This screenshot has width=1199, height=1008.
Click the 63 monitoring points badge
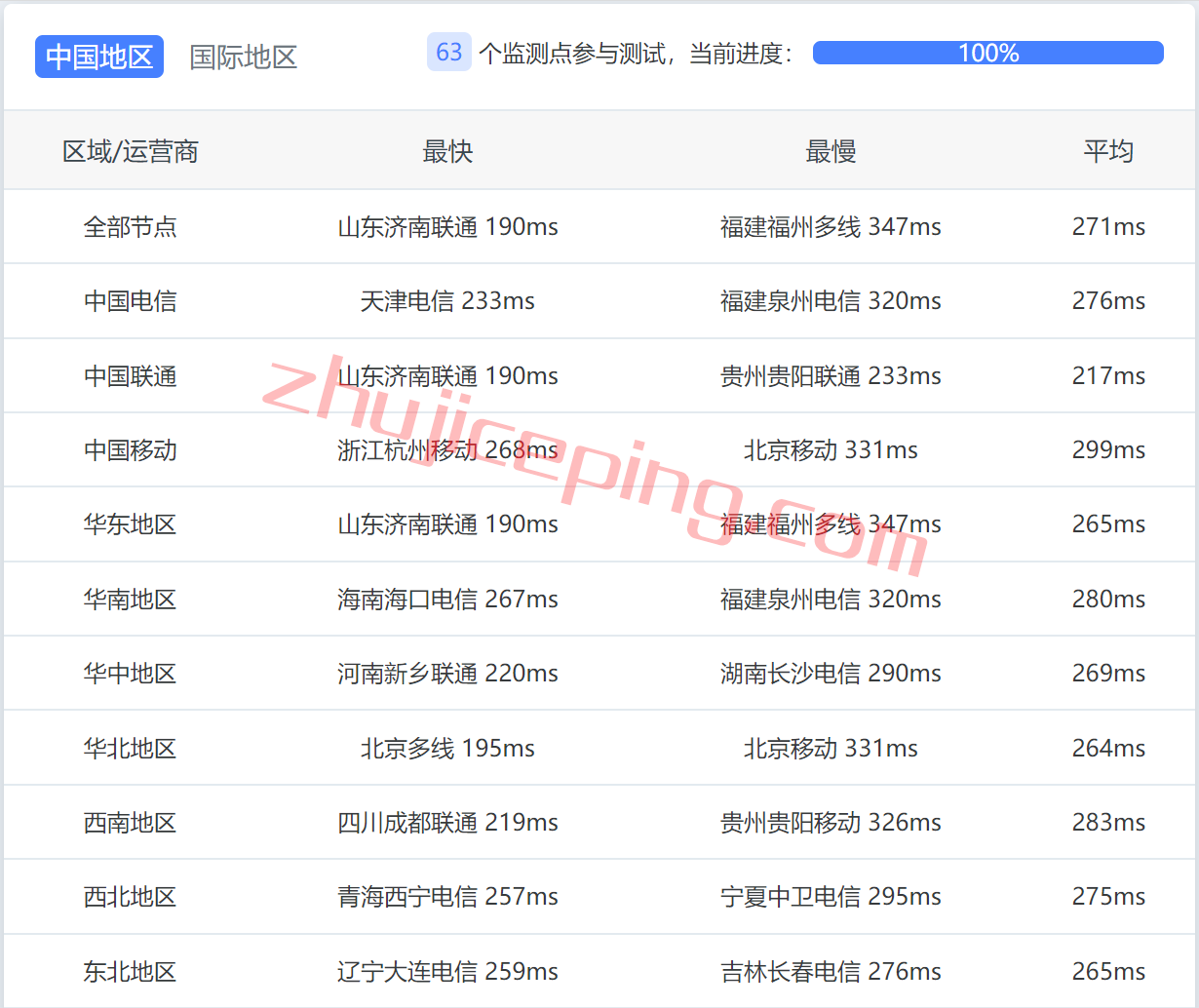pos(449,52)
